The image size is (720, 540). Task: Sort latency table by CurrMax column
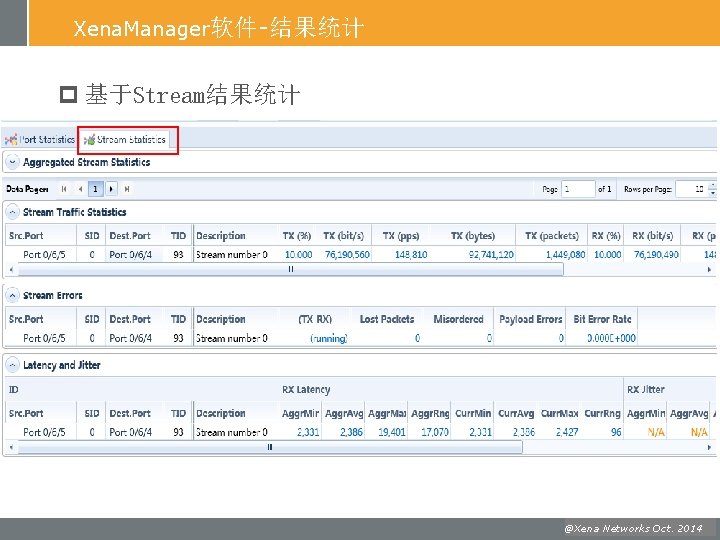pos(559,413)
